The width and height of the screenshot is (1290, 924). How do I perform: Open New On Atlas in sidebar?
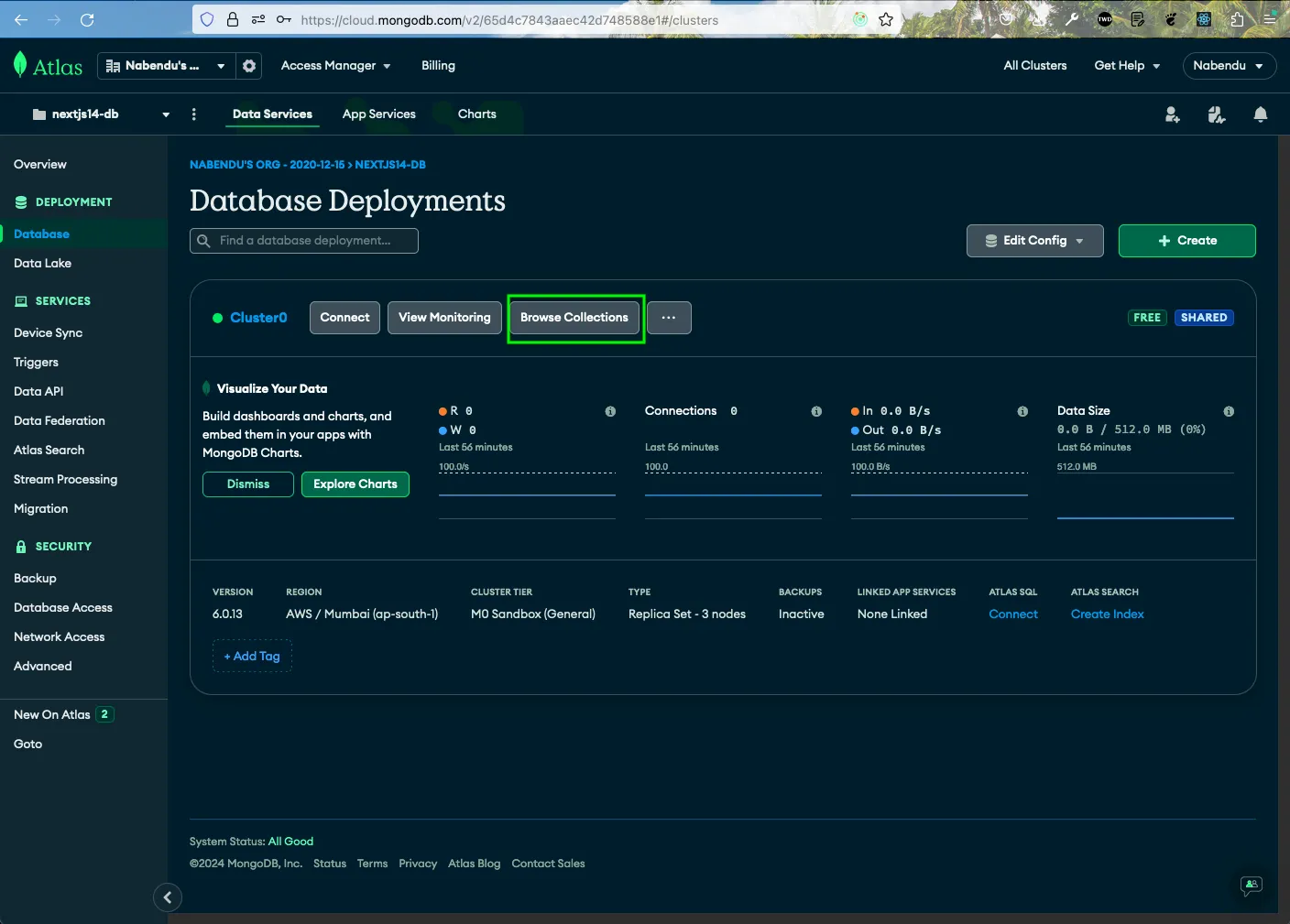pyautogui.click(x=63, y=715)
